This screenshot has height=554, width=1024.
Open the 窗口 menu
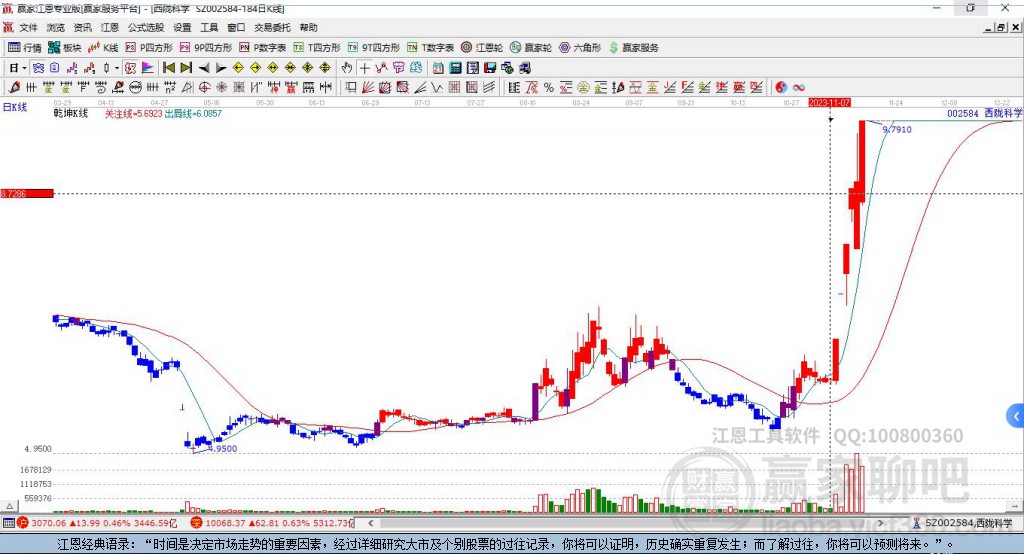click(x=236, y=27)
